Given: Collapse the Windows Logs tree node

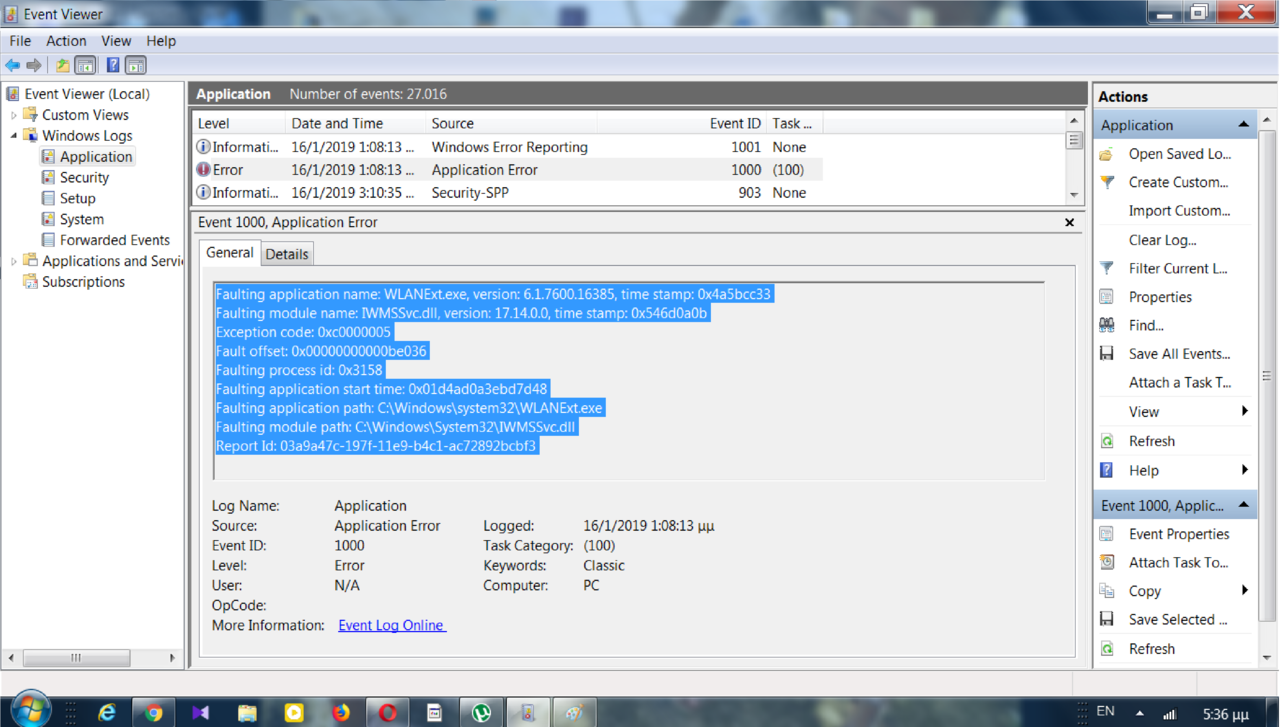Looking at the screenshot, I should [x=14, y=136].
